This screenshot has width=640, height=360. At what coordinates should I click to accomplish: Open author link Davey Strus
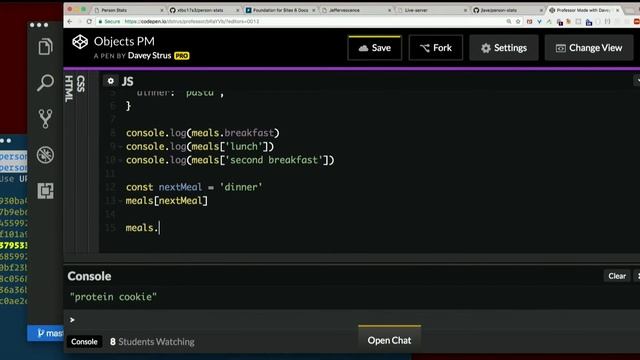pyautogui.click(x=149, y=56)
